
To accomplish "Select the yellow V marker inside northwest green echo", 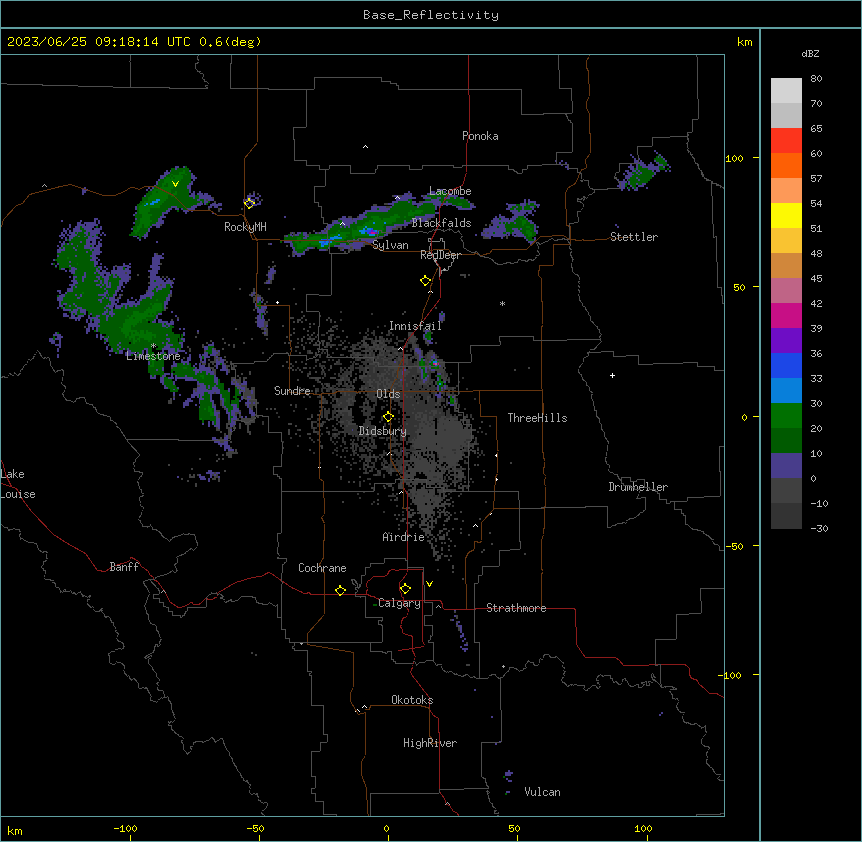I will click(x=175, y=184).
